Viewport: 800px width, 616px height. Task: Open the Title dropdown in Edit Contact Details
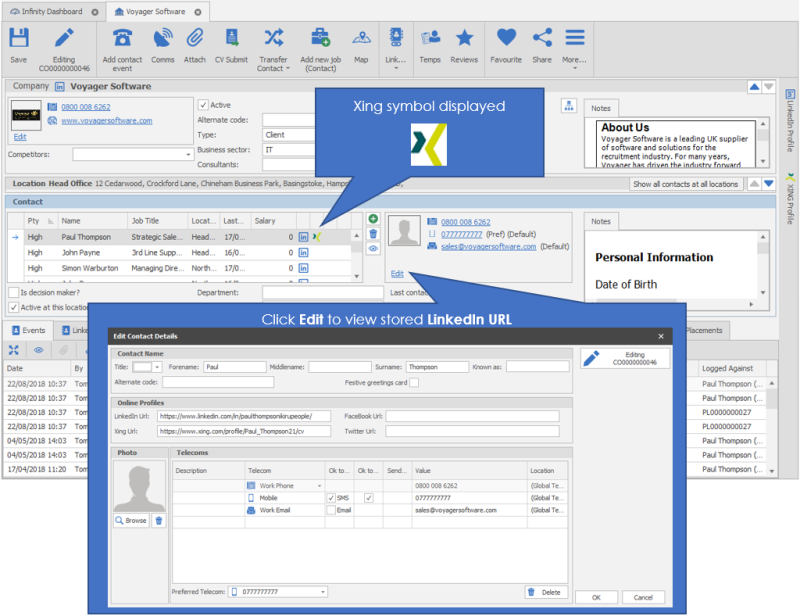(x=158, y=367)
